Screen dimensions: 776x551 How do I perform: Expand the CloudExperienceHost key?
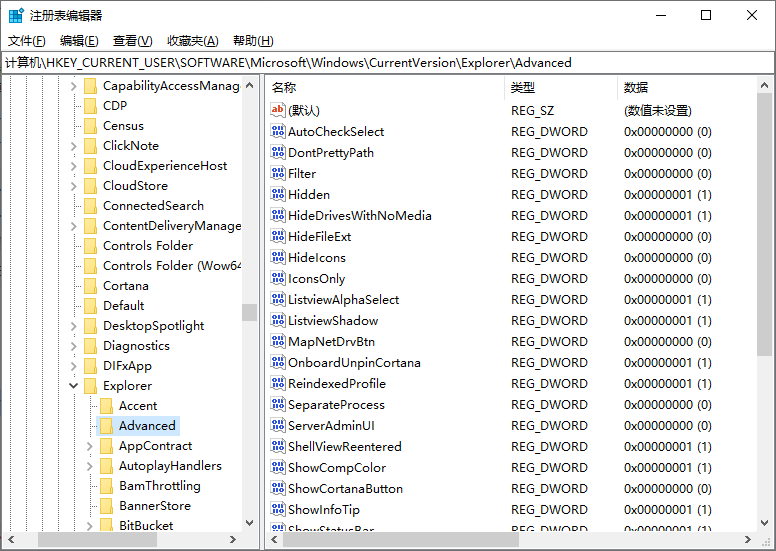pyautogui.click(x=74, y=166)
